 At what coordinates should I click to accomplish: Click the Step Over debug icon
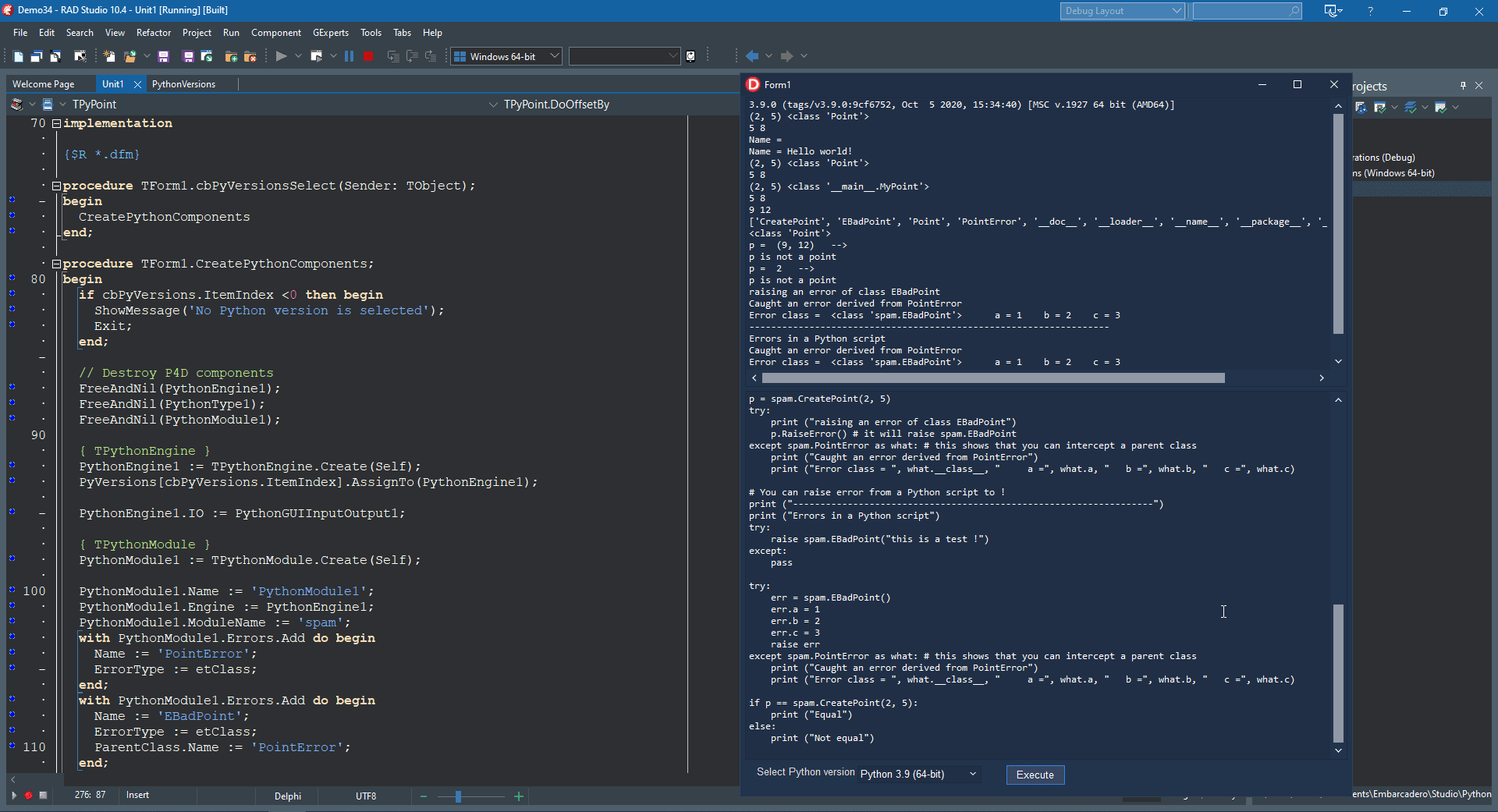pos(412,56)
